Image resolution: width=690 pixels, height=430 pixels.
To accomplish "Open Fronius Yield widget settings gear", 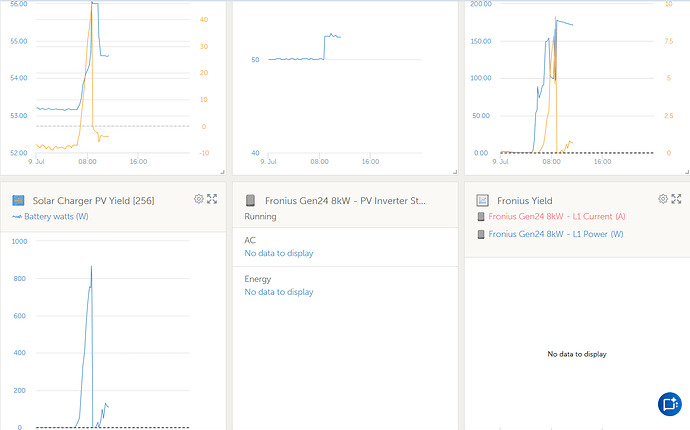I will [663, 200].
